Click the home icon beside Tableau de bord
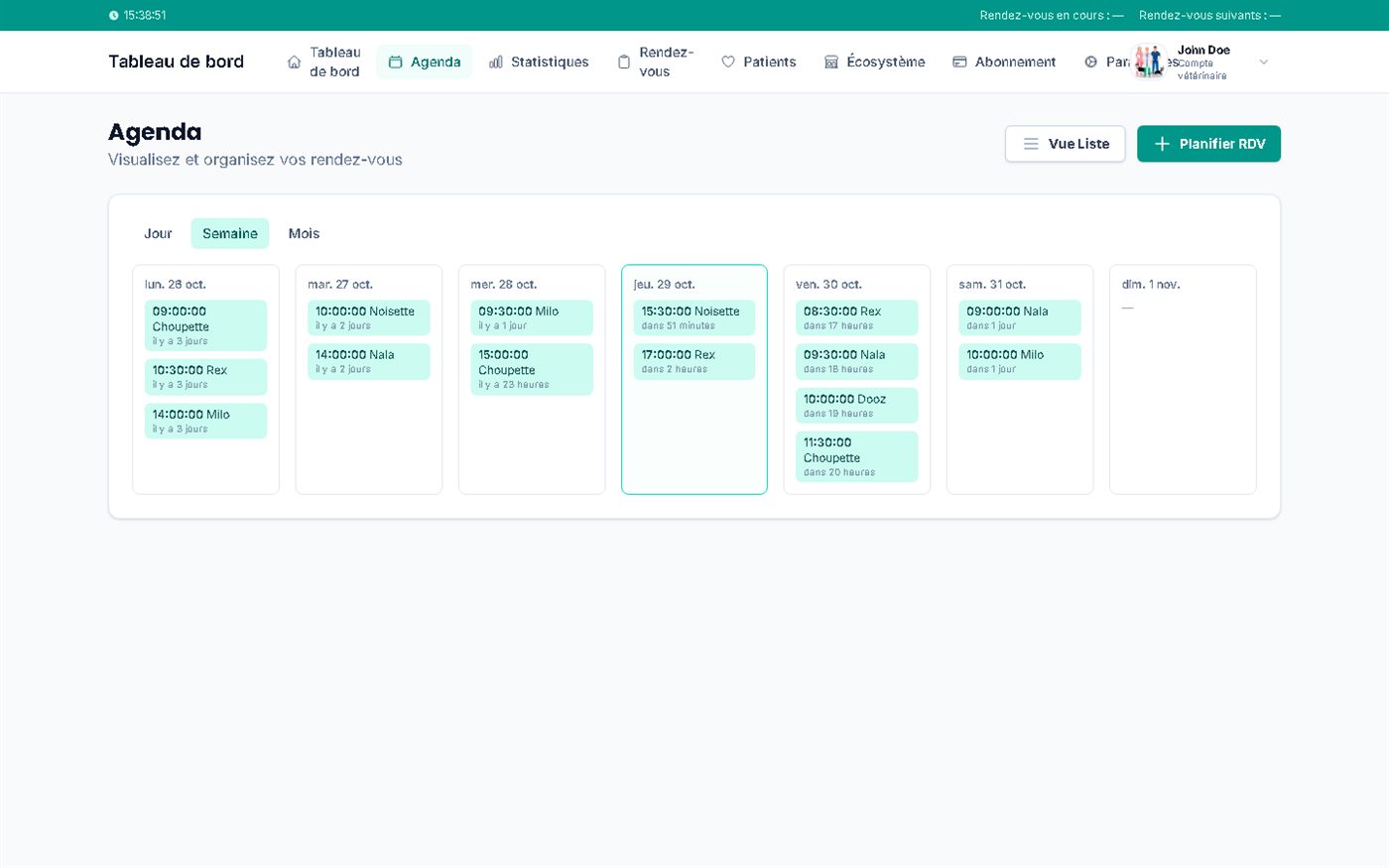This screenshot has height=868, width=1389. [x=294, y=62]
